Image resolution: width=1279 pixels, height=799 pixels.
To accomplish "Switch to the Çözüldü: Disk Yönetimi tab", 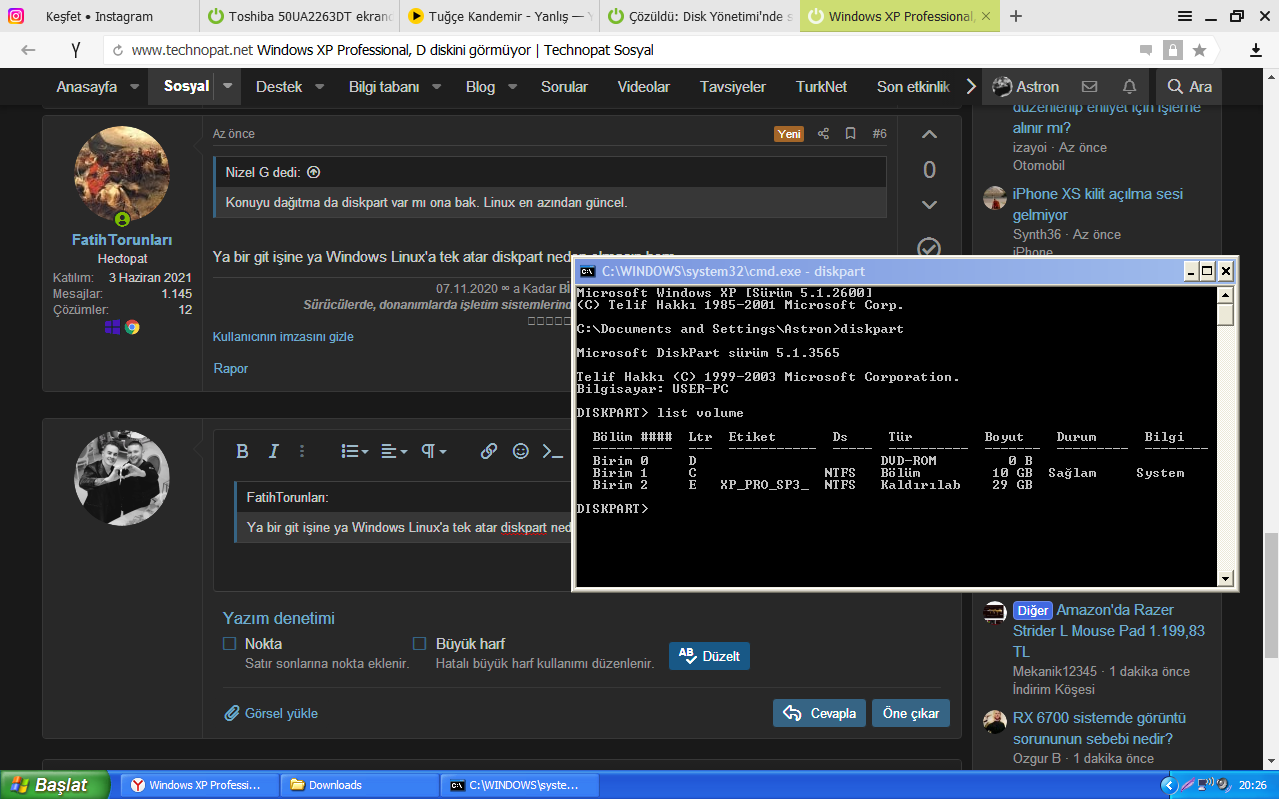I will (x=699, y=16).
